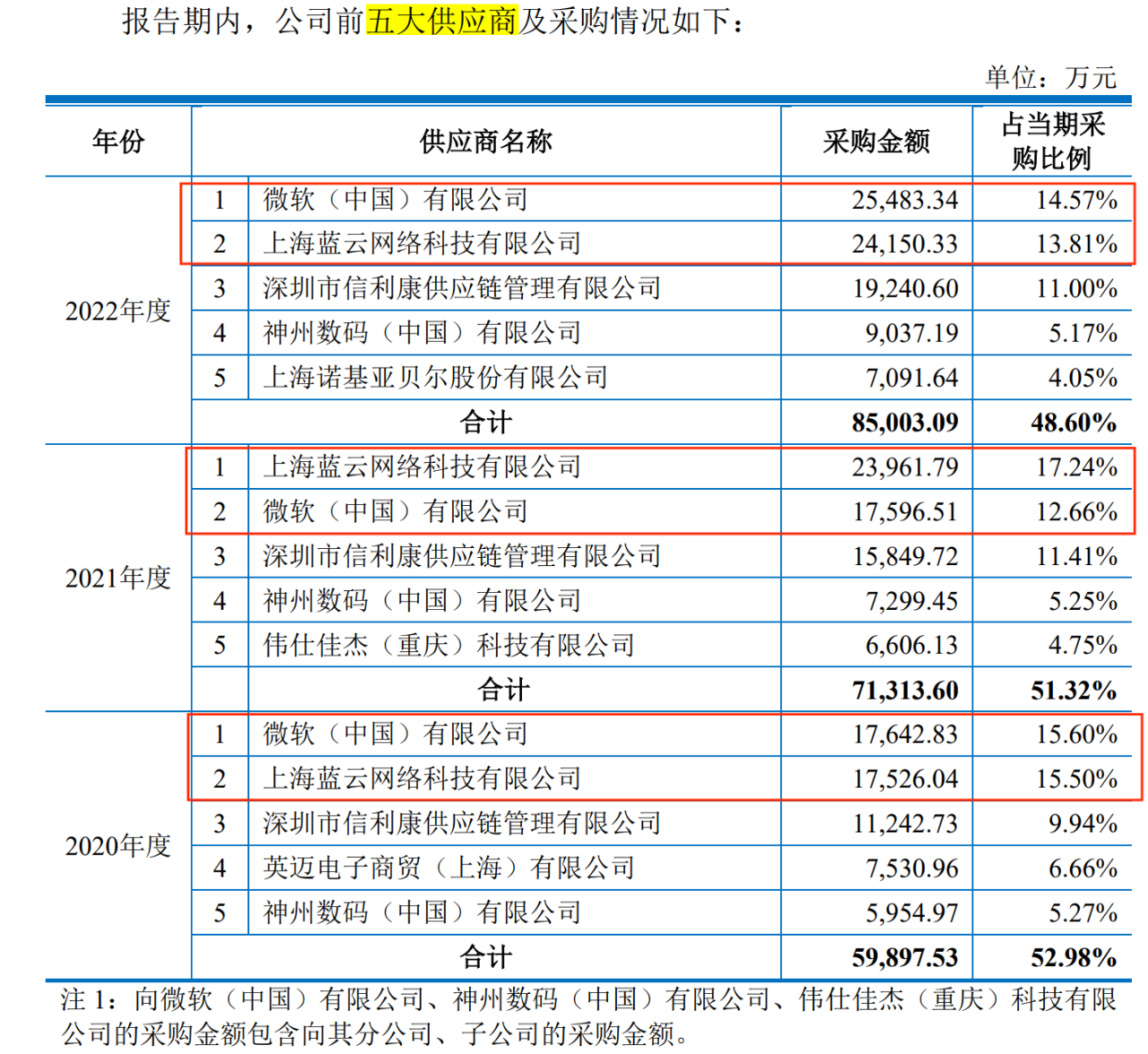1148x1054 pixels.
Task: Select the amount "6,606.13"
Action: [912, 645]
